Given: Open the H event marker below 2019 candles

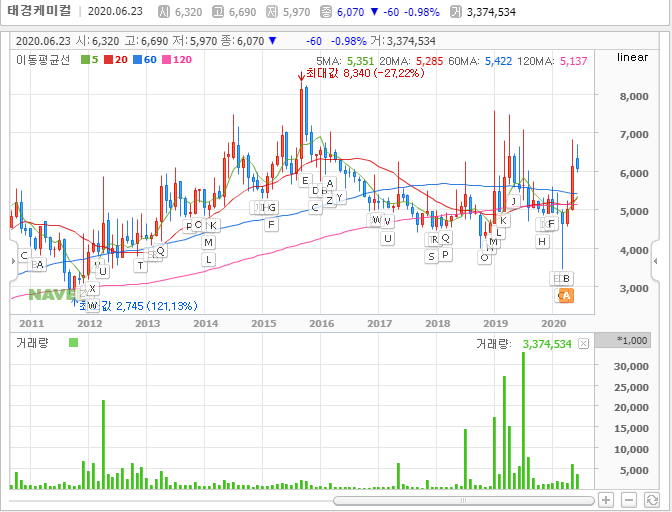Looking at the screenshot, I should (x=542, y=241).
